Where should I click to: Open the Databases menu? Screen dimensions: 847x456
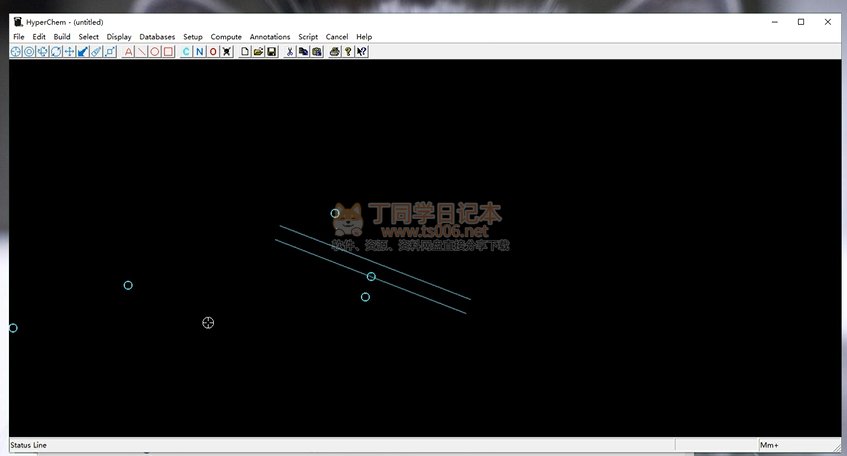coord(157,37)
